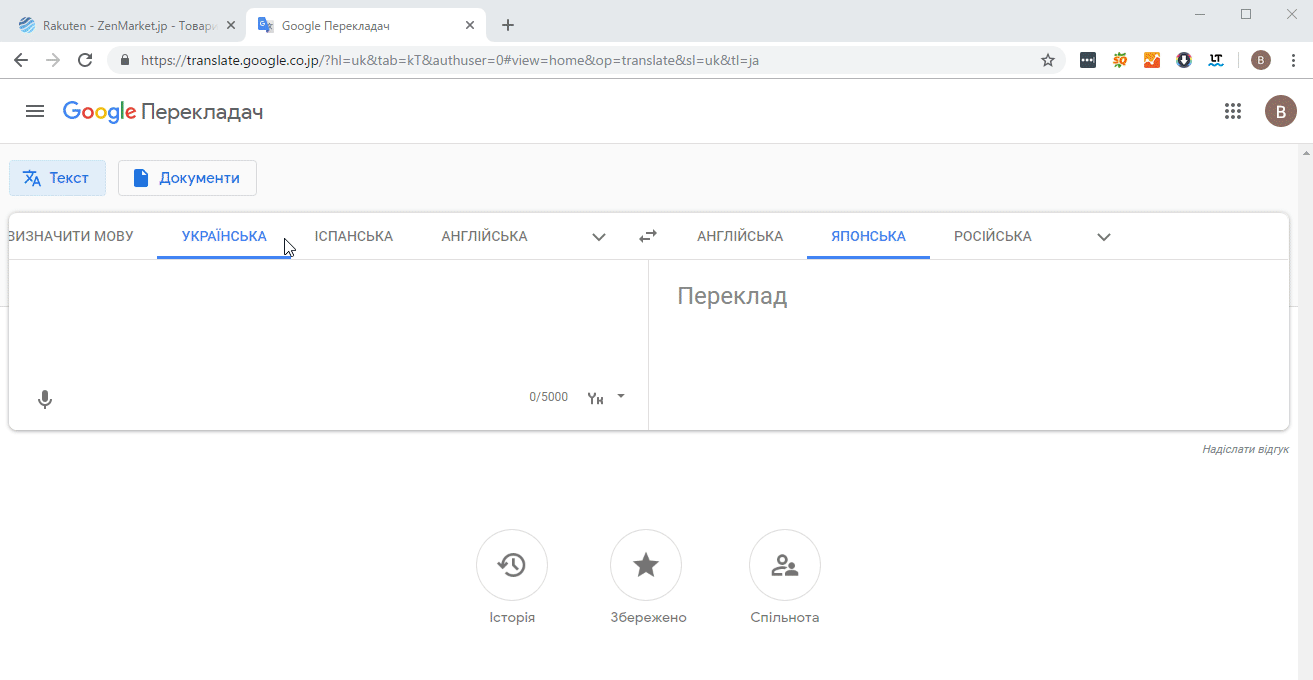Select ІСПАНСЬКА source language tab
Viewport: 1313px width, 680px height.
click(354, 237)
